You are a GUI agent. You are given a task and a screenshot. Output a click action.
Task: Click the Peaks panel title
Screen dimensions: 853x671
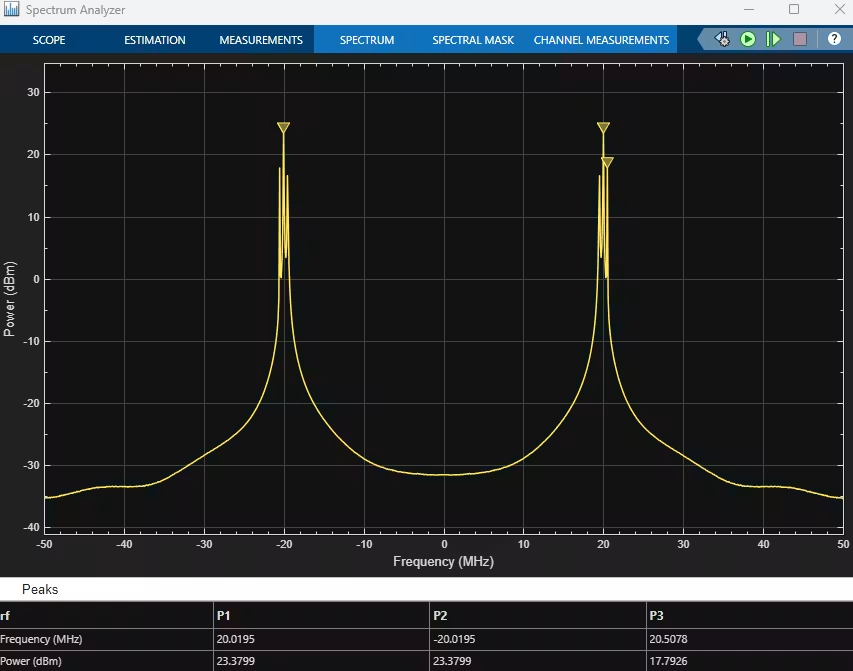tap(40, 589)
